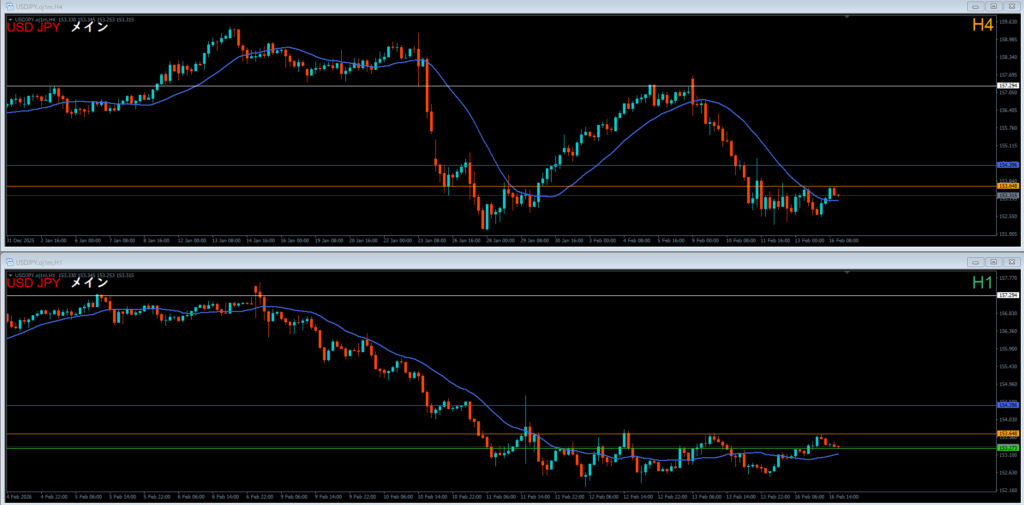Expand the H1 chart symbol info arrow
The height and width of the screenshot is (505, 1024).
coord(10,274)
